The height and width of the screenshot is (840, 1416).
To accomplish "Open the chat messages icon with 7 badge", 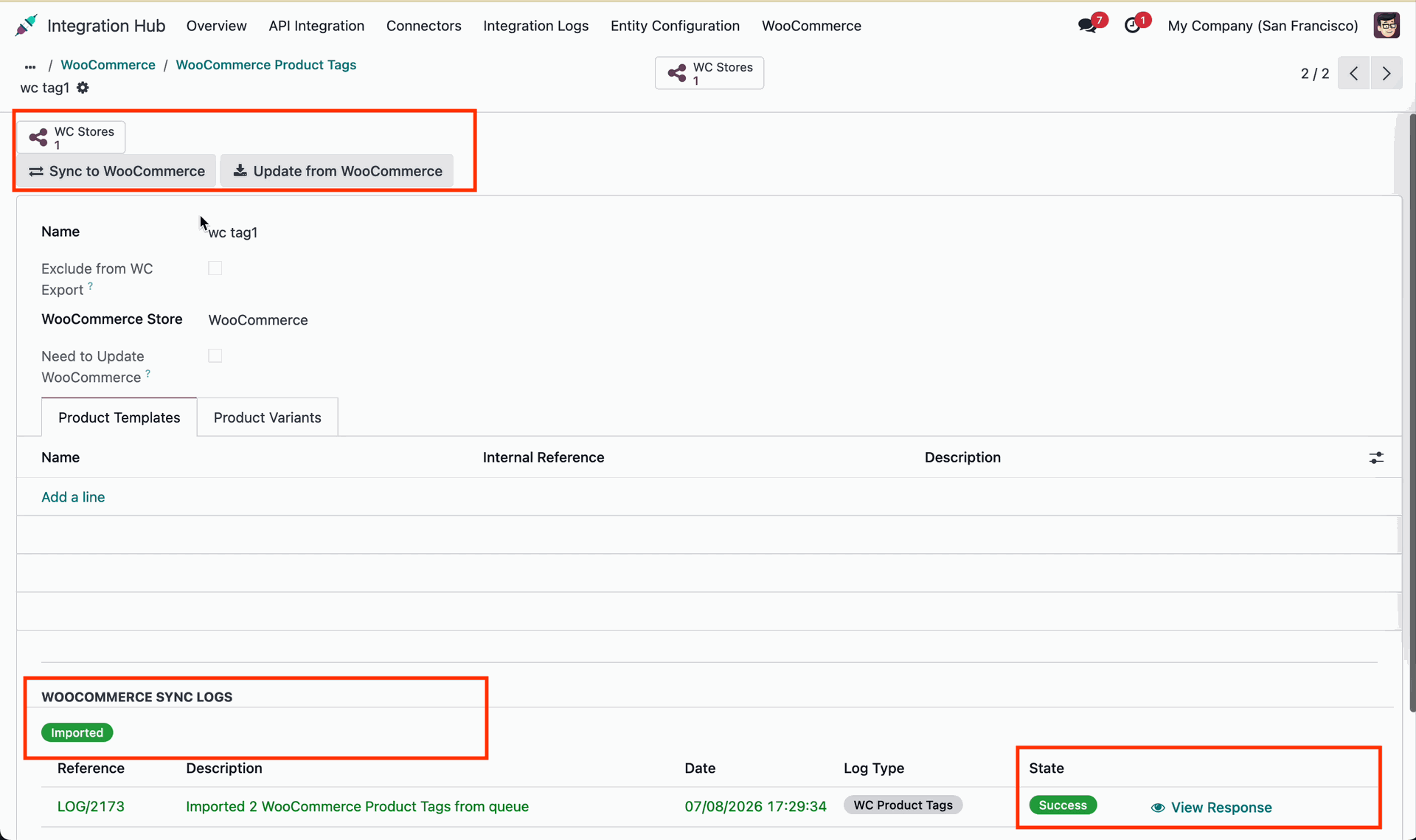I will pos(1087,26).
